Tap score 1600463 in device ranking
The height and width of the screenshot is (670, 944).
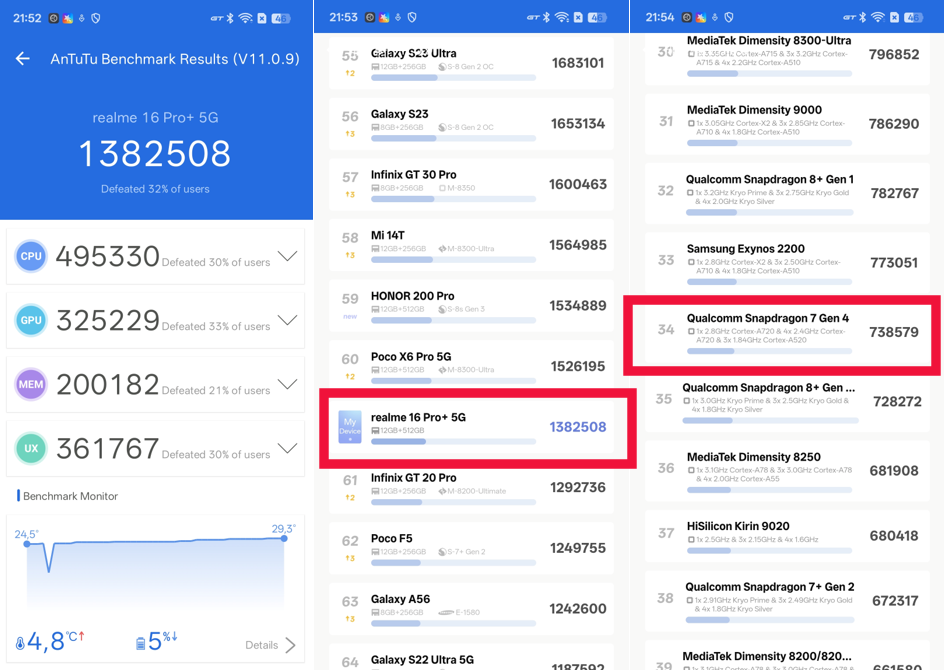pos(577,184)
